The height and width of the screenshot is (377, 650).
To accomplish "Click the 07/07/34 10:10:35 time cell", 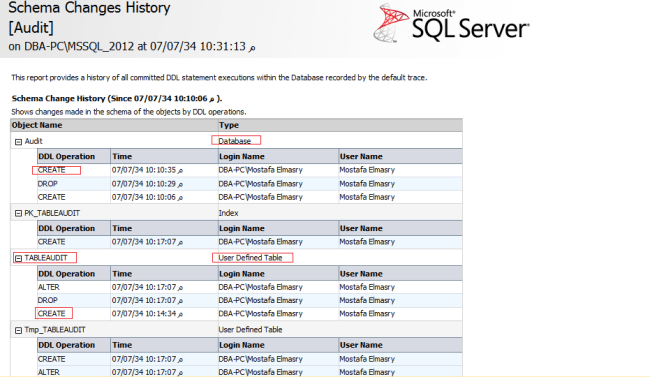I will coord(147,170).
